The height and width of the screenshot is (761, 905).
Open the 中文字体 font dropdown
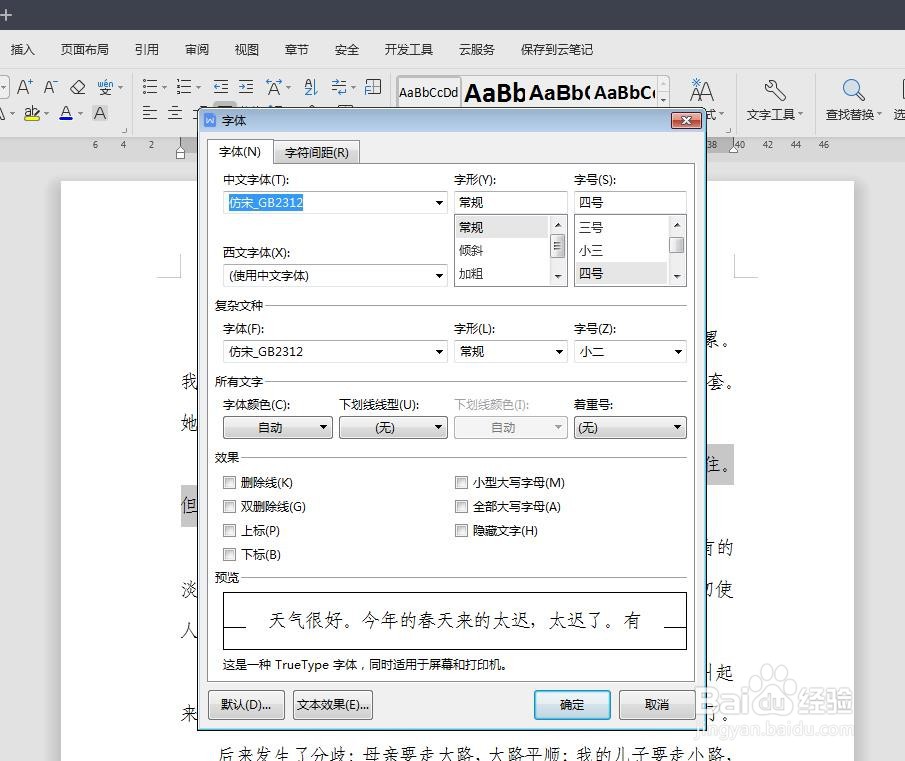[438, 202]
